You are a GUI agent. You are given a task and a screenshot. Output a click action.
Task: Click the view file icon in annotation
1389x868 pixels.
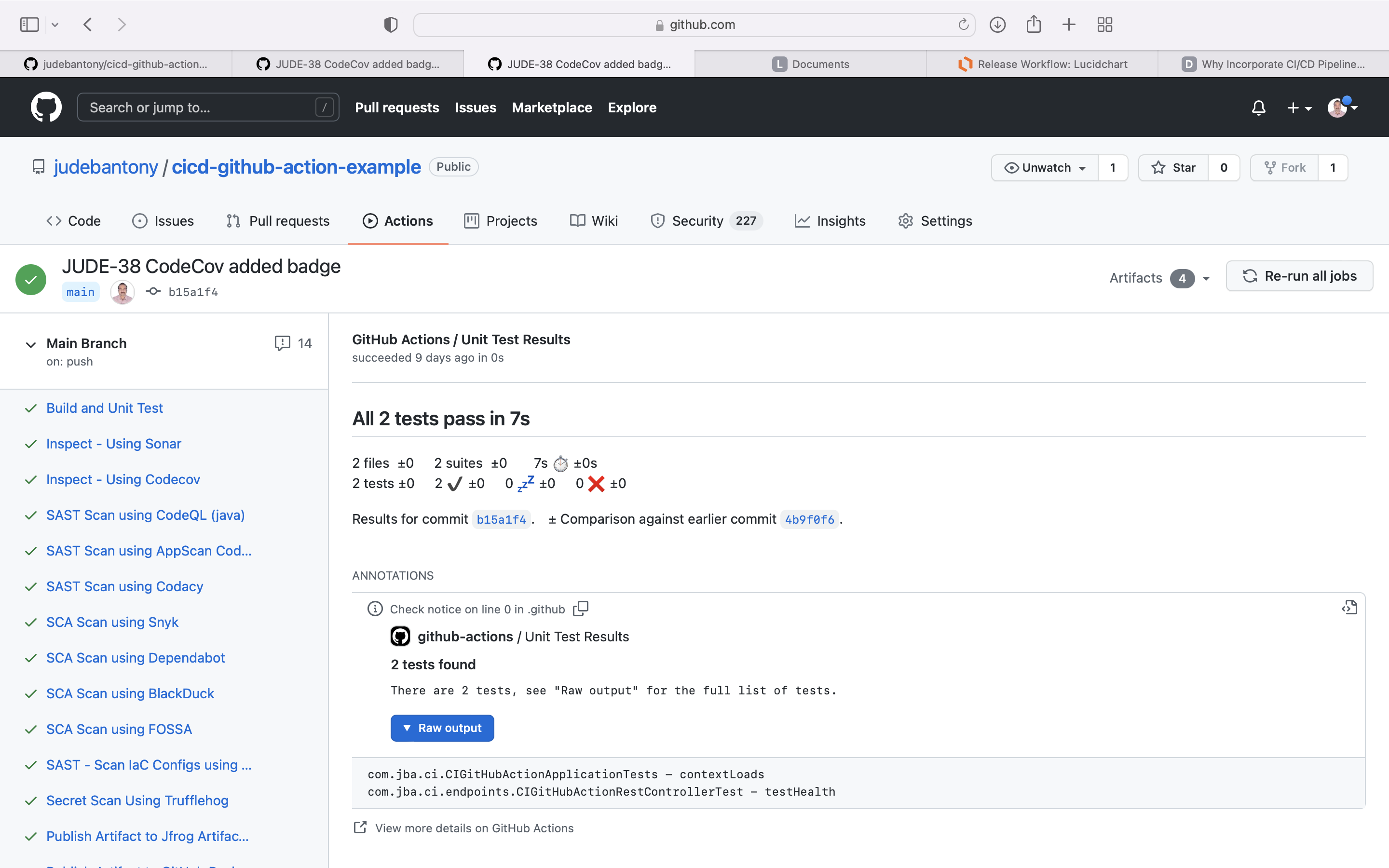[x=1349, y=608]
